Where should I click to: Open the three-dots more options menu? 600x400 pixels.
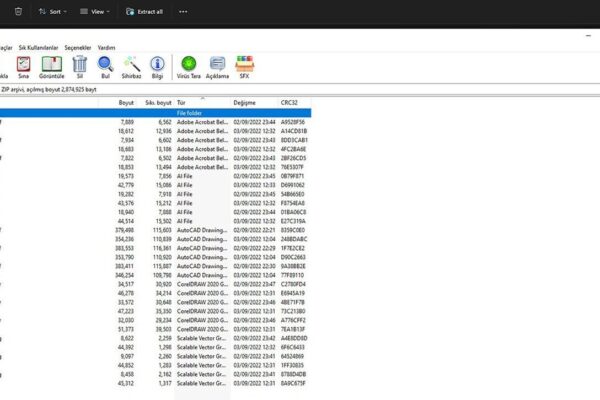pos(182,12)
